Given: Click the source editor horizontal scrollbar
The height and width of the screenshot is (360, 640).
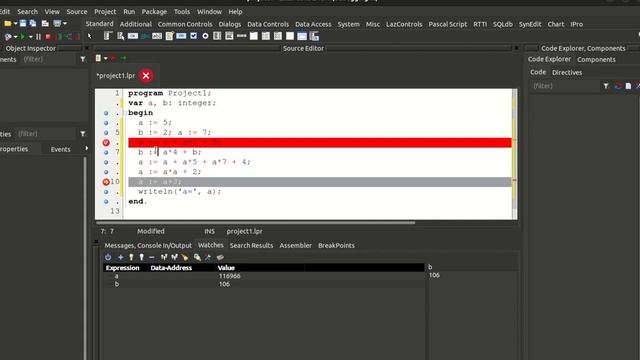Looking at the screenshot, I should pos(256,222).
